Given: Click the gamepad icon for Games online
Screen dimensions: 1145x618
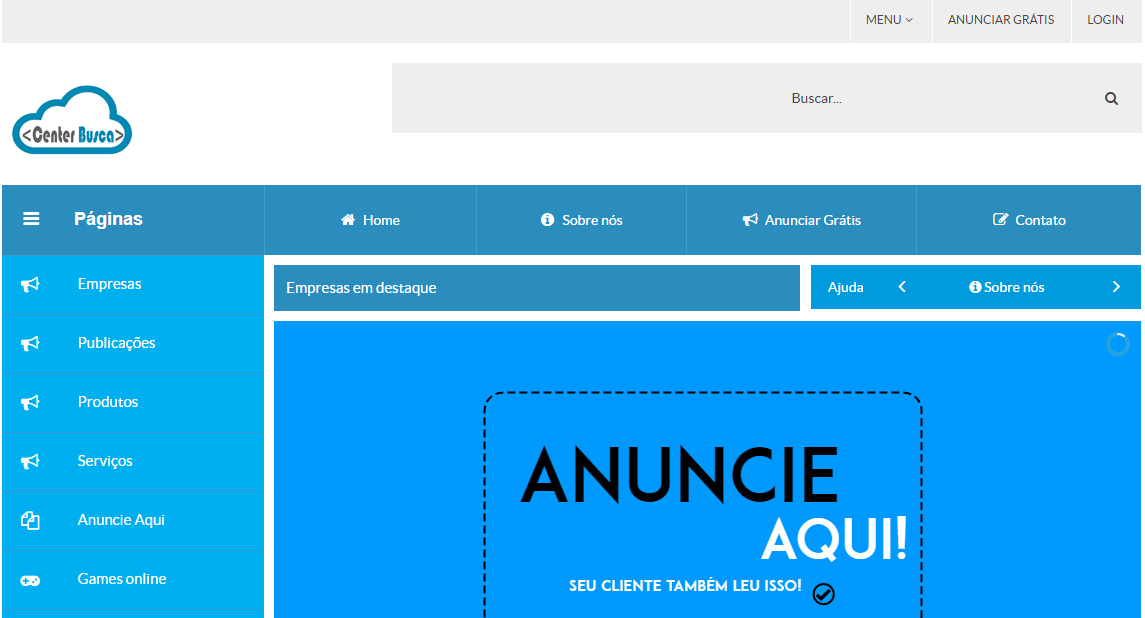Looking at the screenshot, I should 30,580.
